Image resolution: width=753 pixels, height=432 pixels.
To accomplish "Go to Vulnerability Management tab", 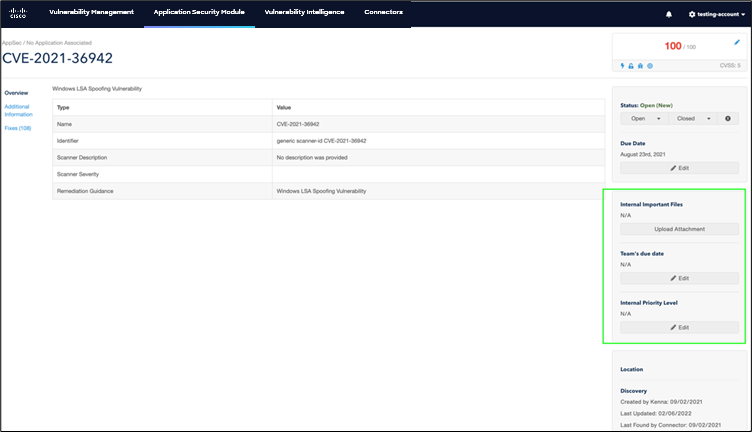I will [x=91, y=12].
